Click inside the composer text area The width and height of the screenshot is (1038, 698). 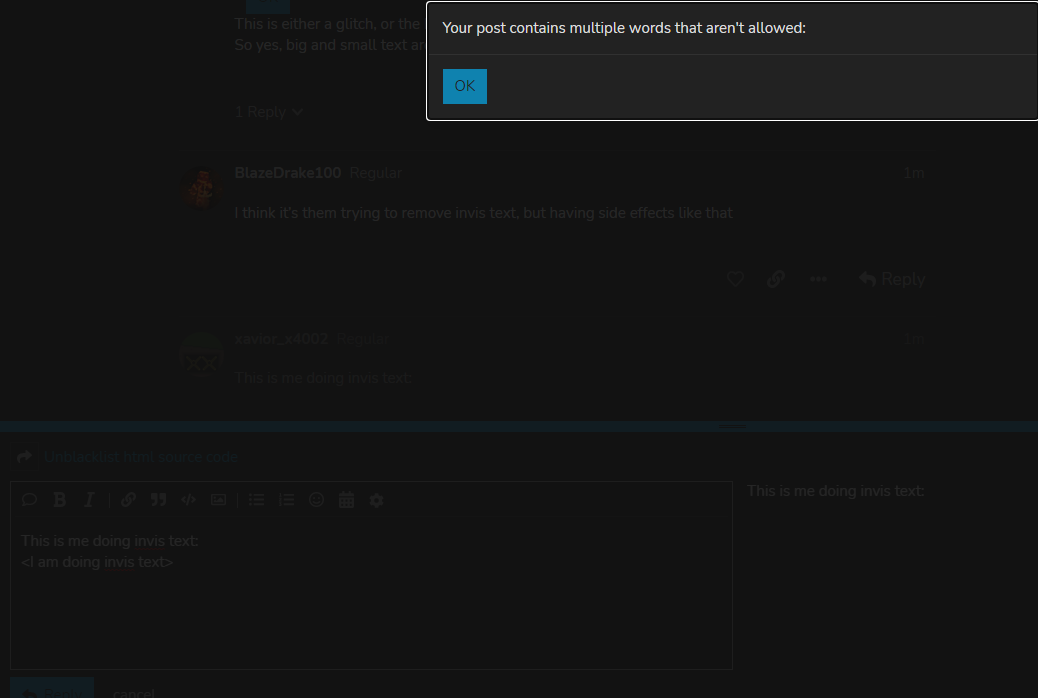pyautogui.click(x=371, y=593)
